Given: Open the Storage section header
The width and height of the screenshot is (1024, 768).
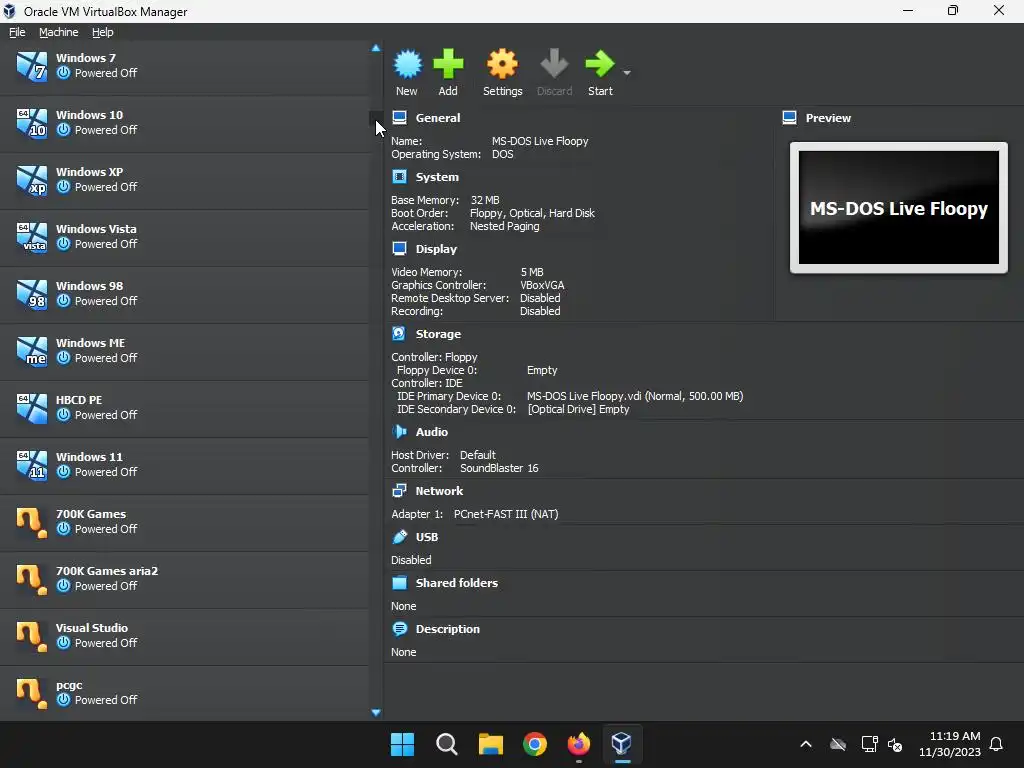Looking at the screenshot, I should coord(438,334).
